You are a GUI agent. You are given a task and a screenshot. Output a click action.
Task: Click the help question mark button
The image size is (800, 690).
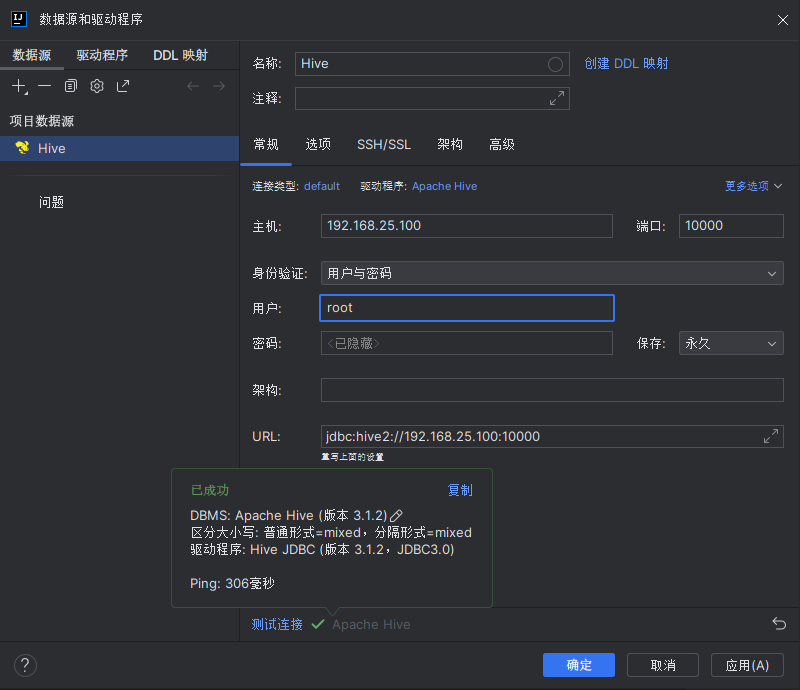pyautogui.click(x=26, y=665)
